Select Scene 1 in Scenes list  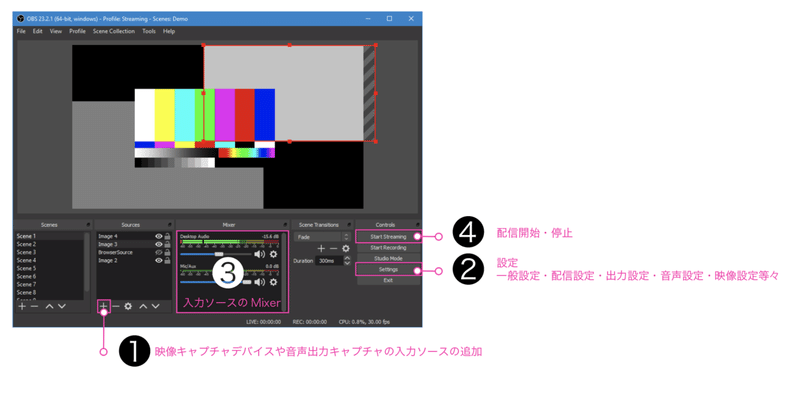tap(49, 236)
